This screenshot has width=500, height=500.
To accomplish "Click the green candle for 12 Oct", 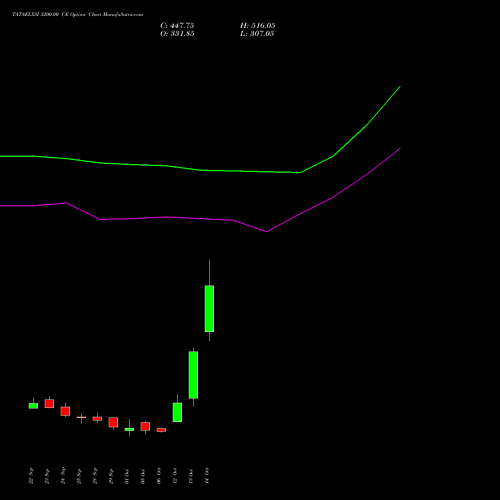I will 177,412.
